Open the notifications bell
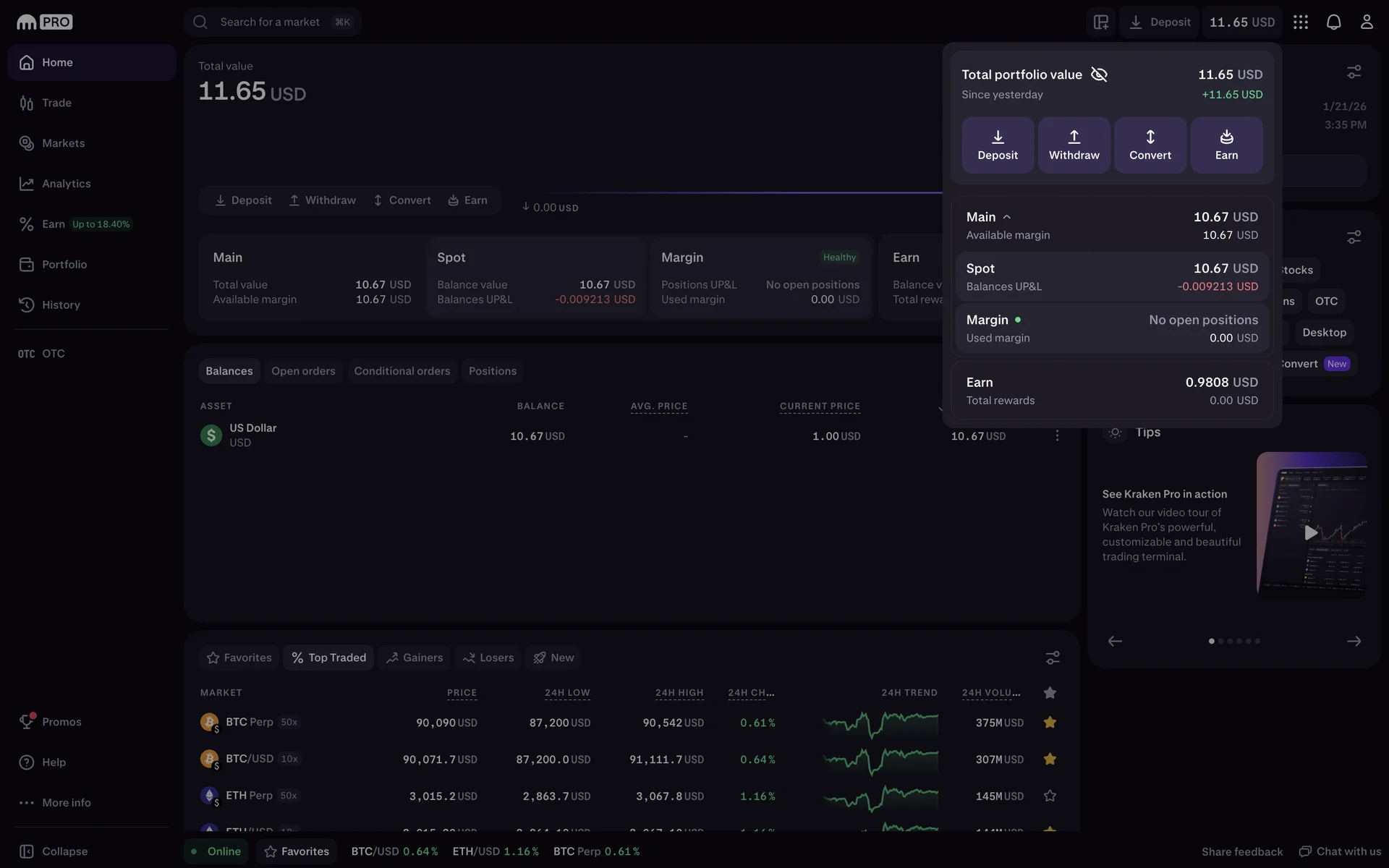Screen dimensions: 1389x868 point(1333,22)
